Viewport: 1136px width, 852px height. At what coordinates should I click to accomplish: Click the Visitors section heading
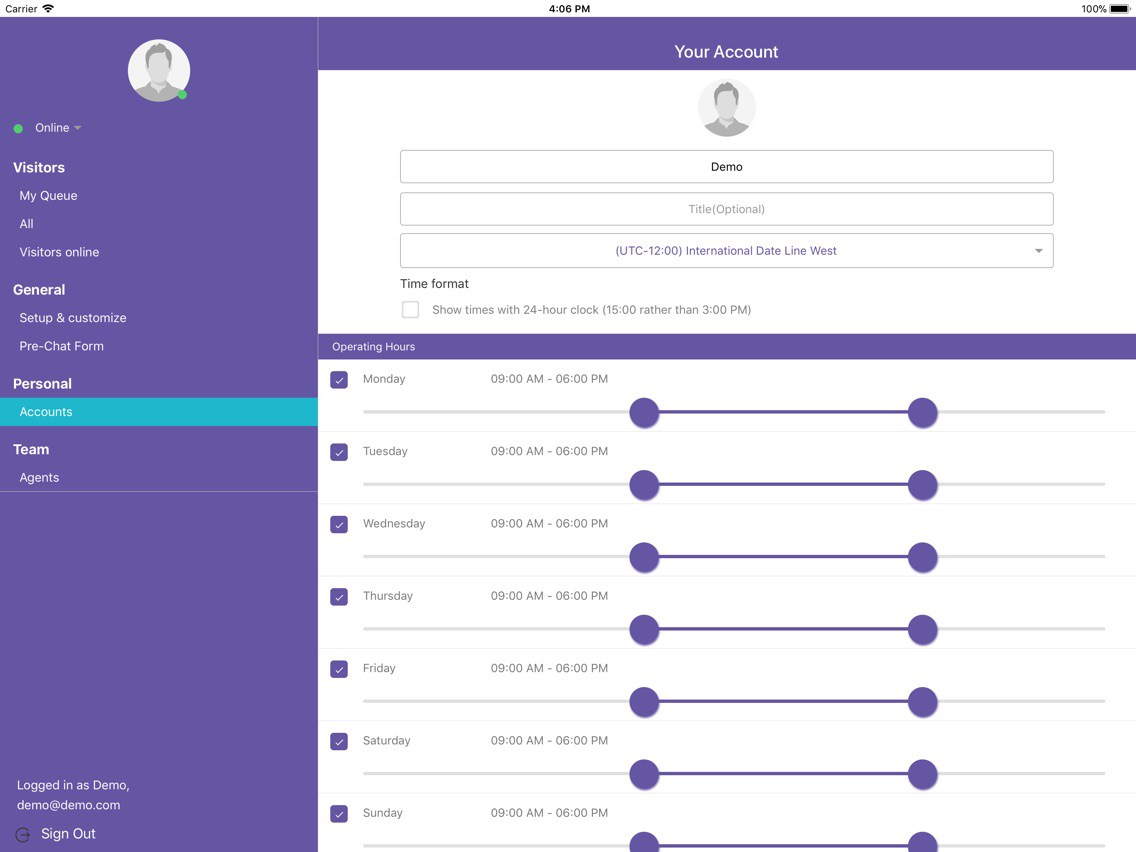39,167
